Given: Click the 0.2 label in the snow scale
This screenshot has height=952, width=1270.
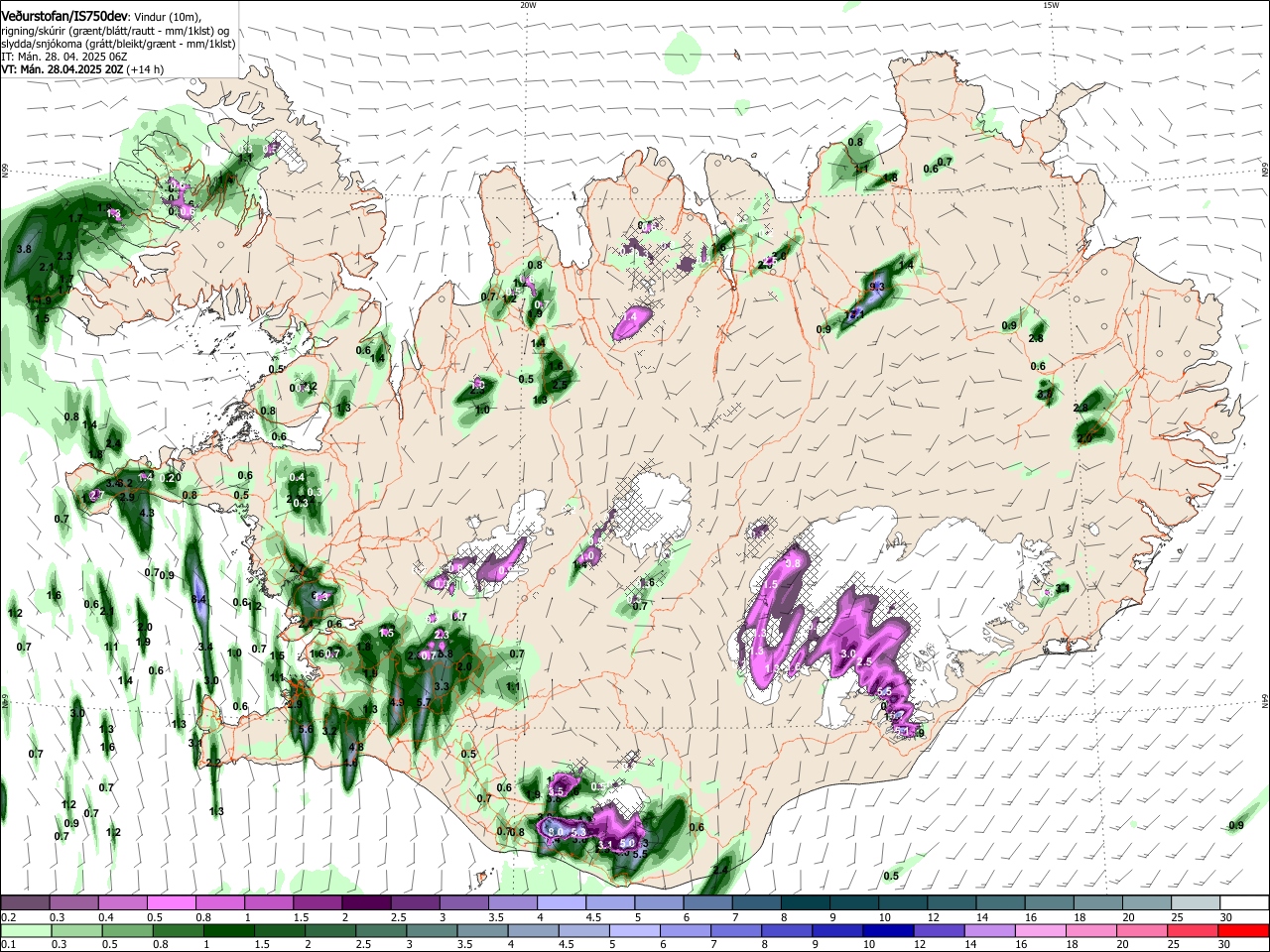Looking at the screenshot, I should [8, 917].
